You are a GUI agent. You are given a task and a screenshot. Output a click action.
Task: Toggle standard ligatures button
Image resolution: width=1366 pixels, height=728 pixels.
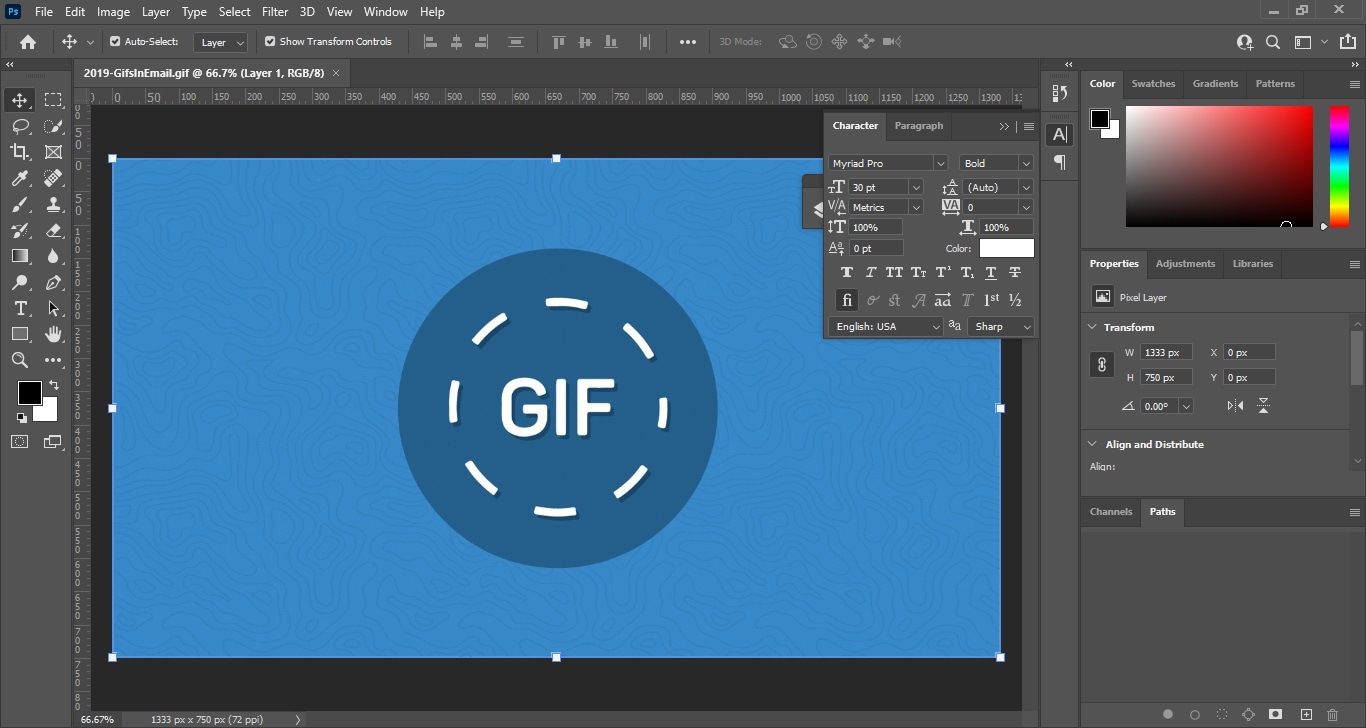click(847, 300)
